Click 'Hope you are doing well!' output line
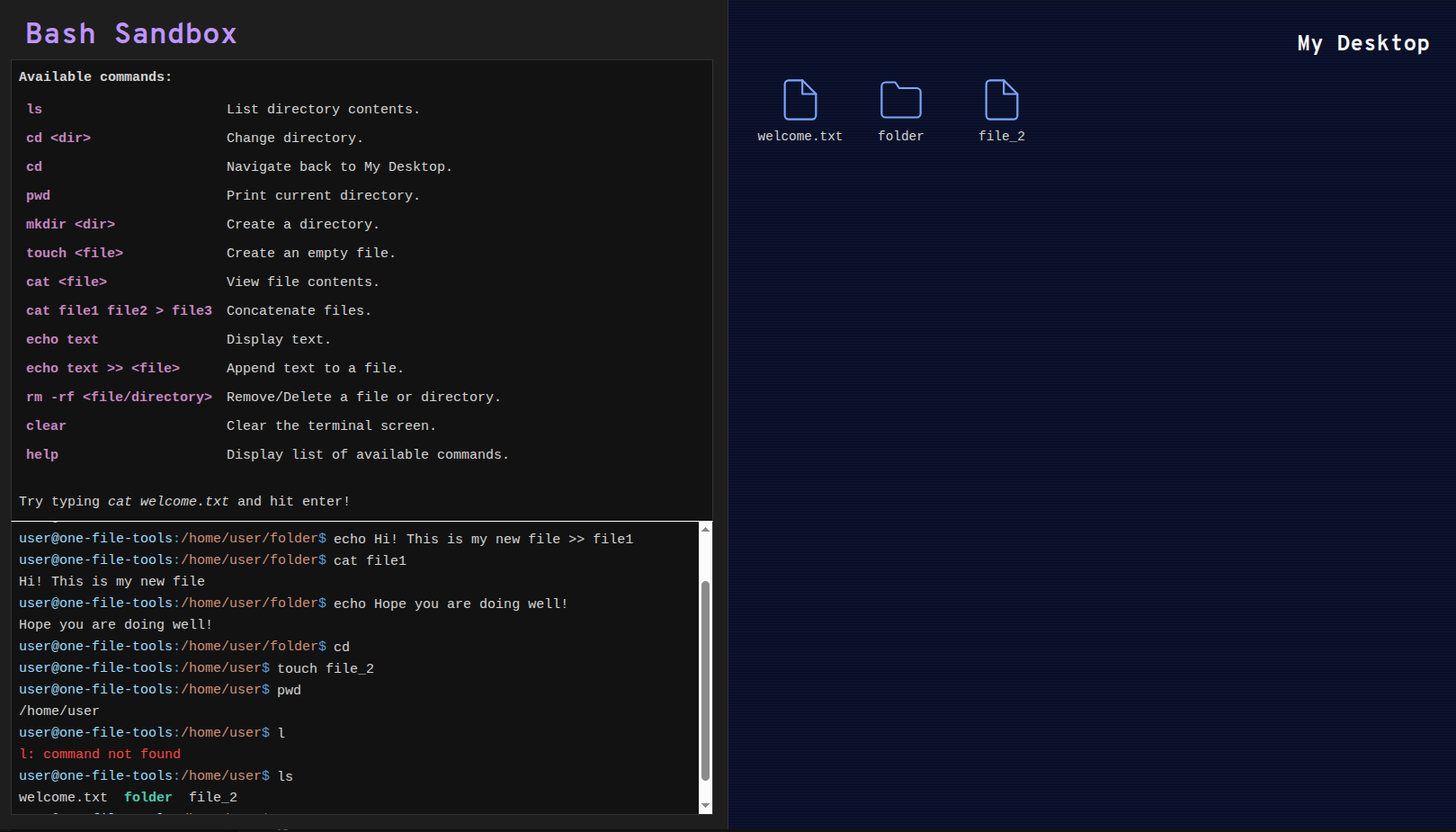This screenshot has height=832, width=1456. (x=116, y=624)
